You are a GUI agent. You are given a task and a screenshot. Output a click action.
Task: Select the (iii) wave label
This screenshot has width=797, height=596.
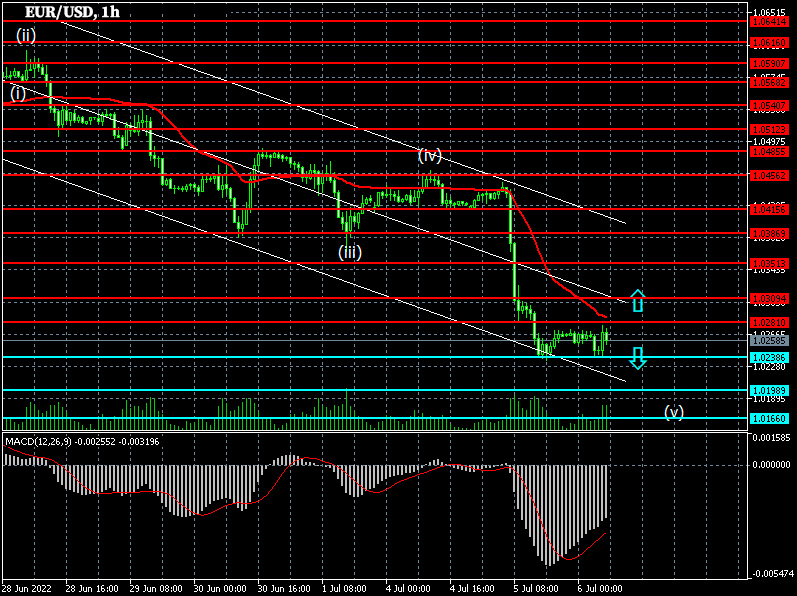[x=350, y=252]
